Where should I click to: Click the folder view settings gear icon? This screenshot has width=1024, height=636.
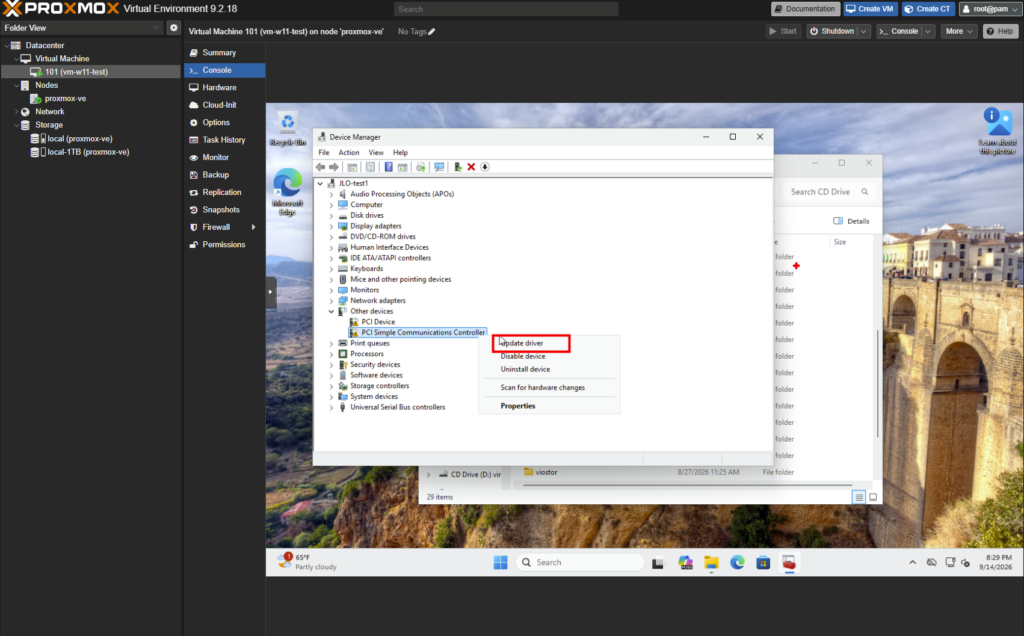click(x=174, y=27)
